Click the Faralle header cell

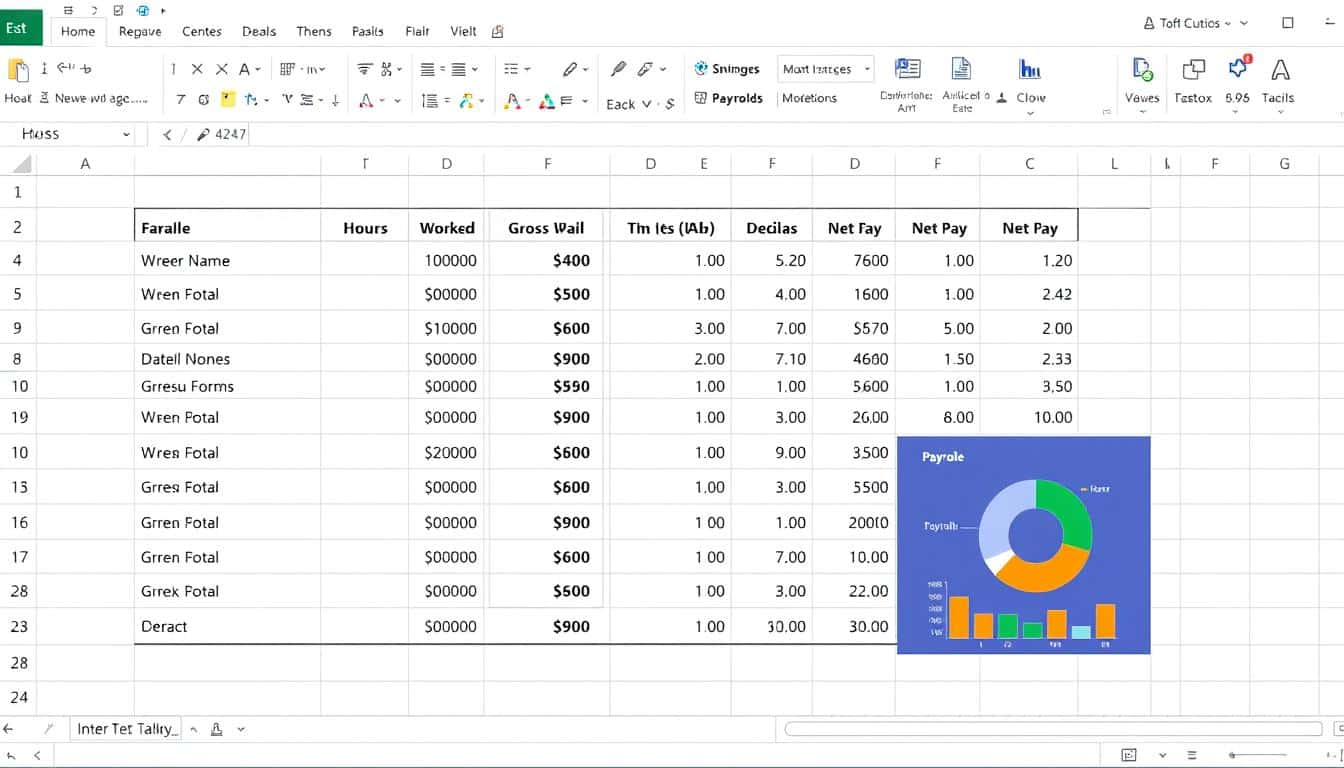pyautogui.click(x=227, y=227)
